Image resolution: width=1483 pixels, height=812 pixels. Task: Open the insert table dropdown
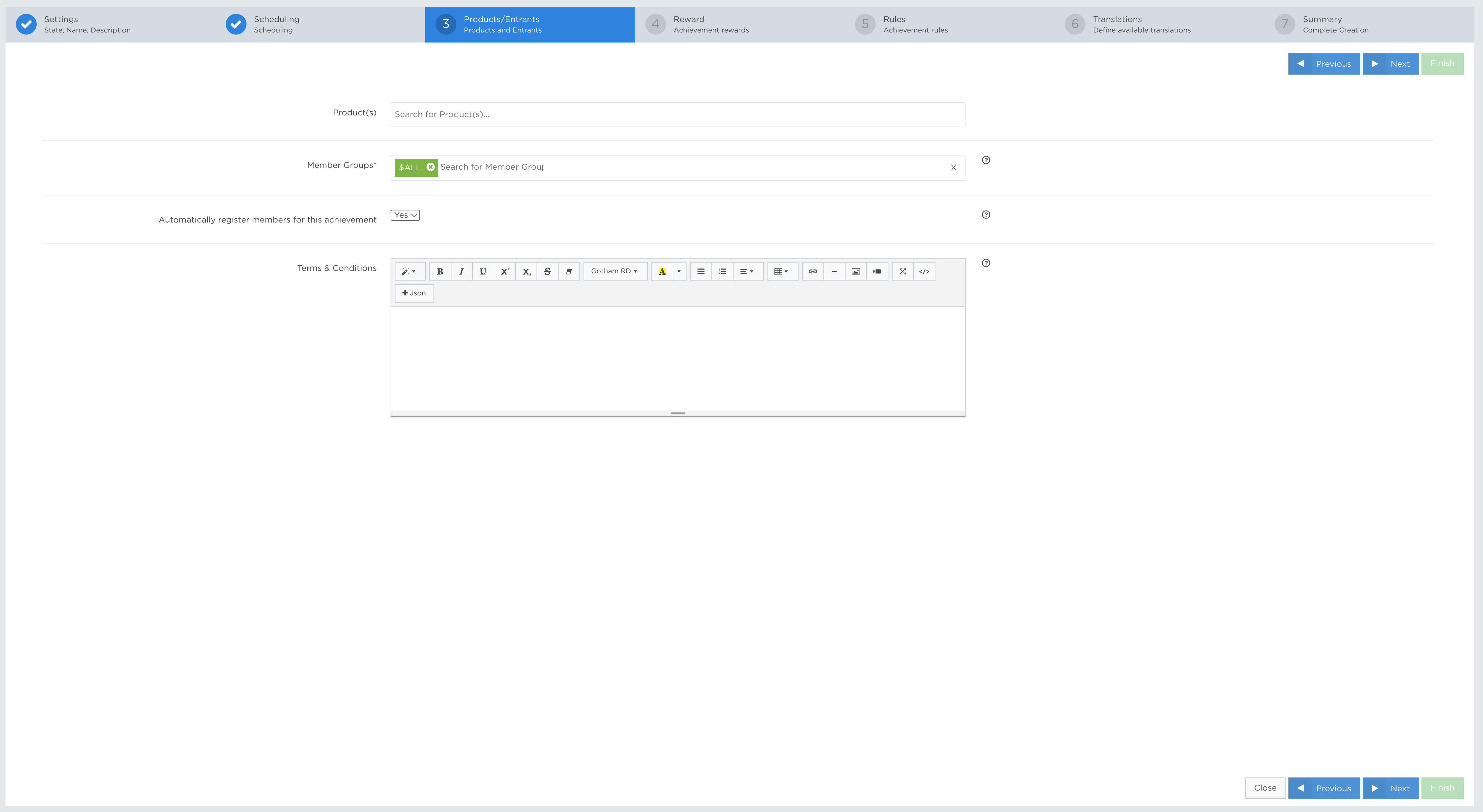pos(782,271)
